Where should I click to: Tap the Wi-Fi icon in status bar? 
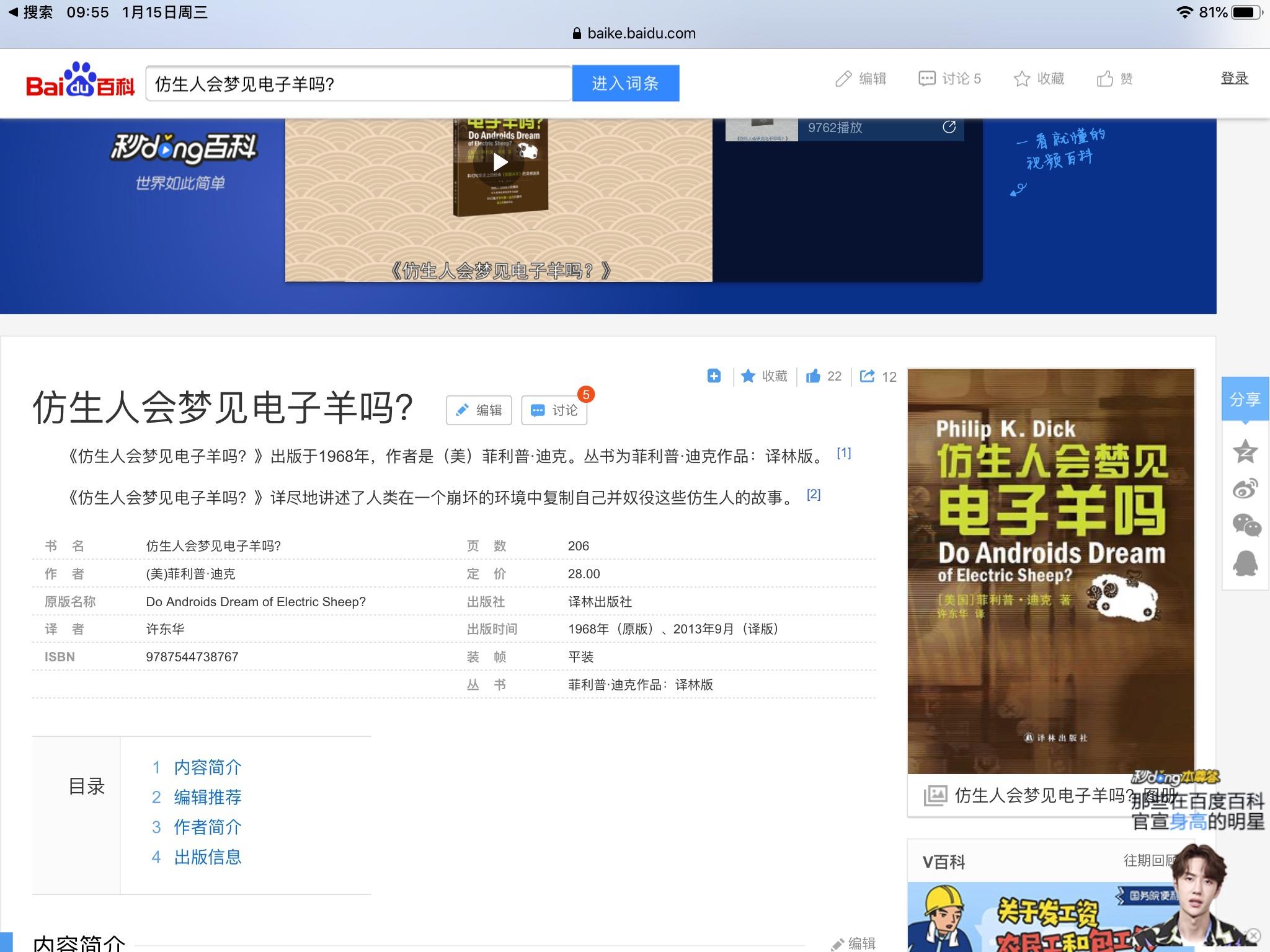click(1184, 12)
